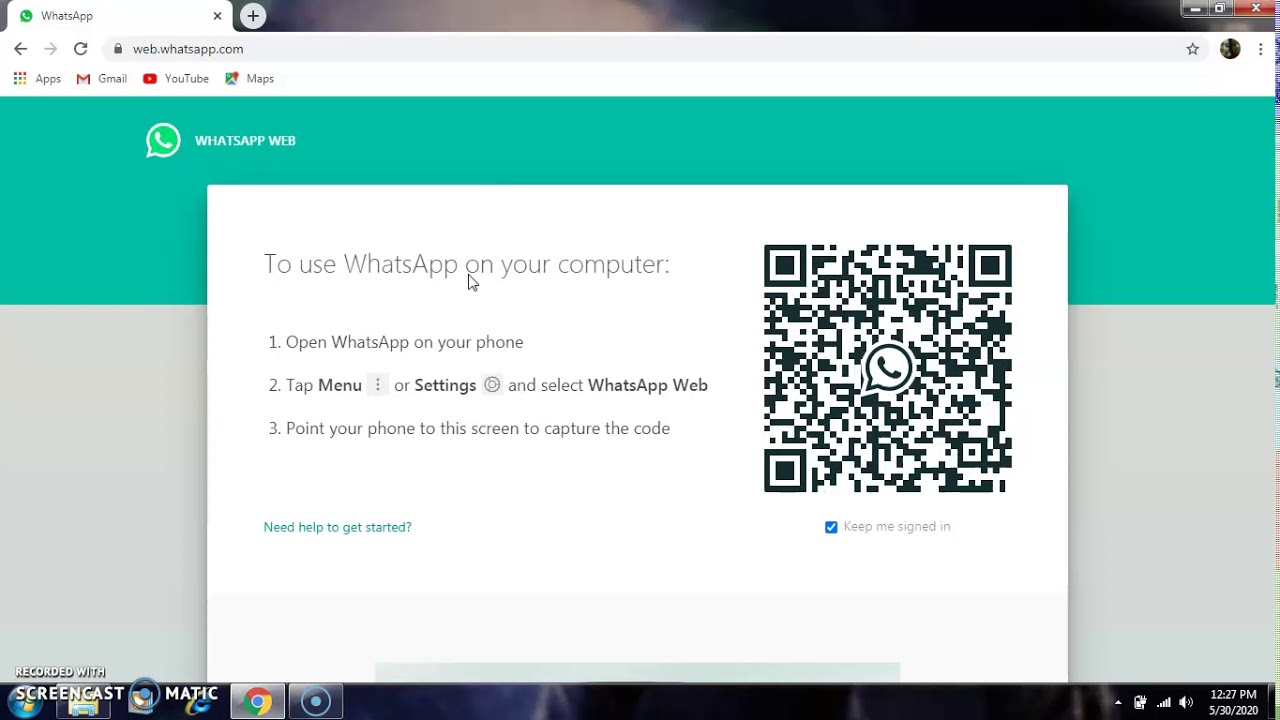Image resolution: width=1280 pixels, height=720 pixels.
Task: Click the Chrome icon in the taskbar
Action: point(257,702)
